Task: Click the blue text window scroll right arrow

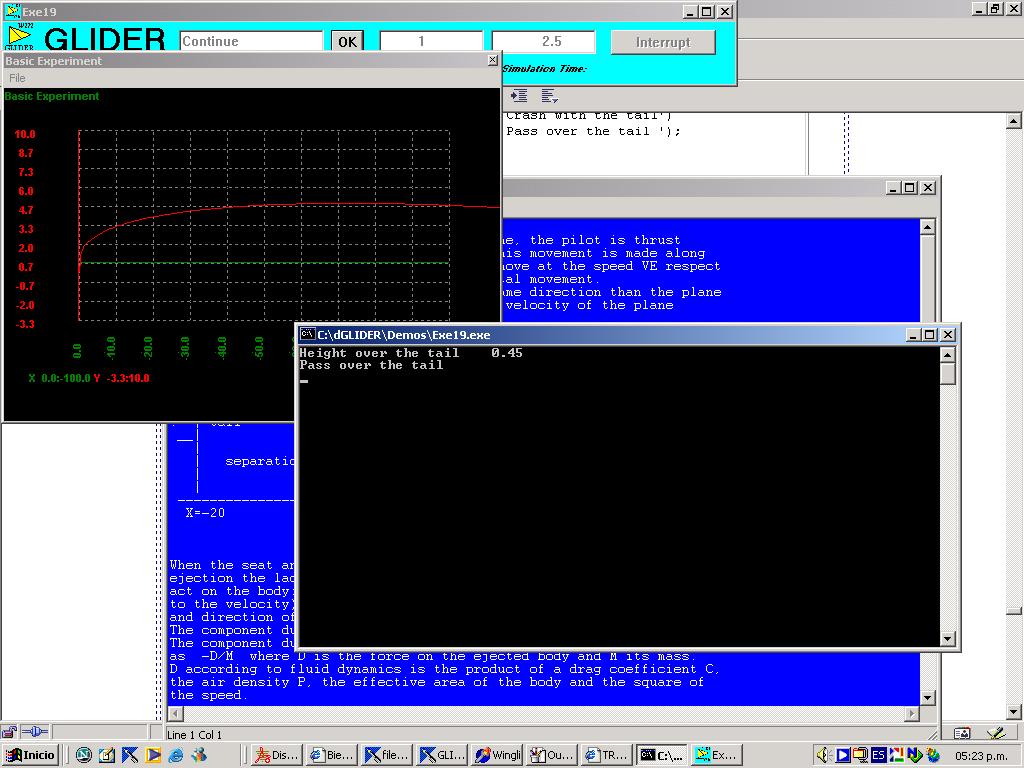Action: [912, 713]
